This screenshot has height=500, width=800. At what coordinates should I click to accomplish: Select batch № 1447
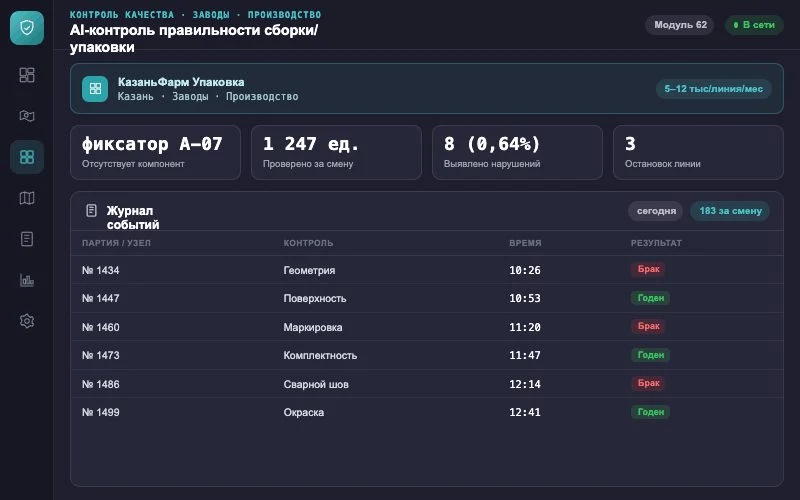coord(101,298)
